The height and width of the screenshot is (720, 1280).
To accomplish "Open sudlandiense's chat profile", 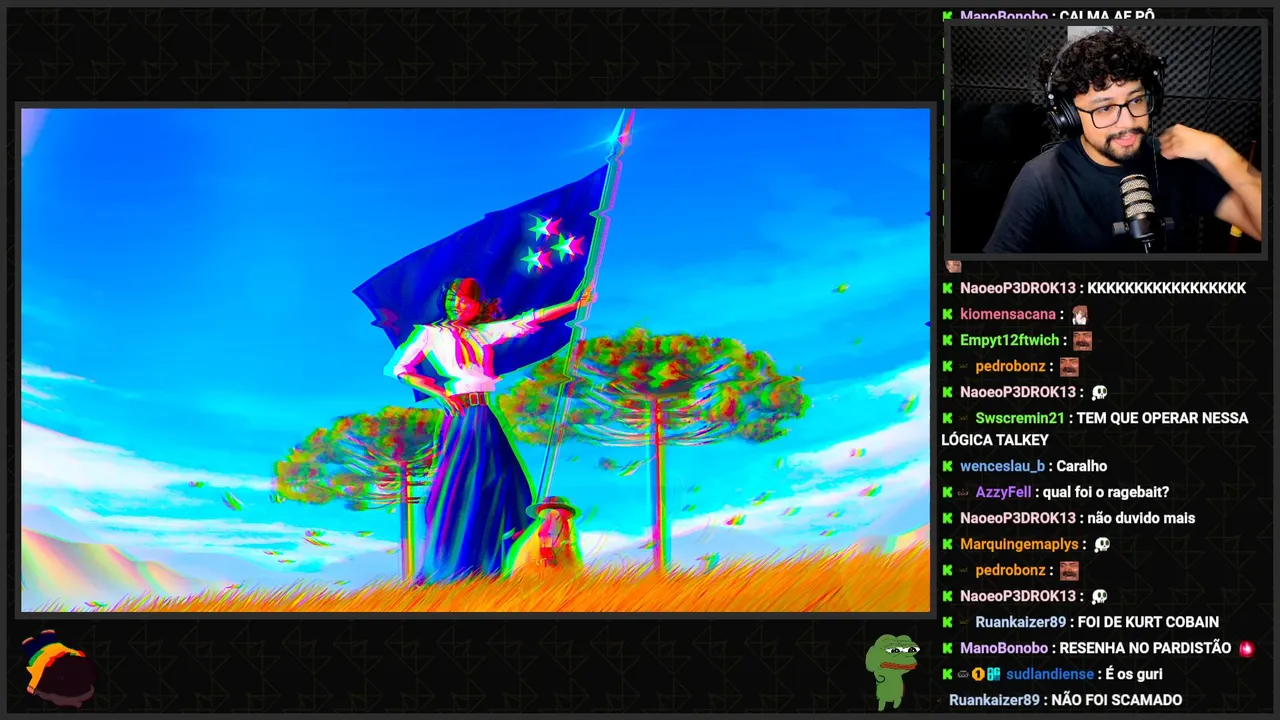I will point(1048,674).
